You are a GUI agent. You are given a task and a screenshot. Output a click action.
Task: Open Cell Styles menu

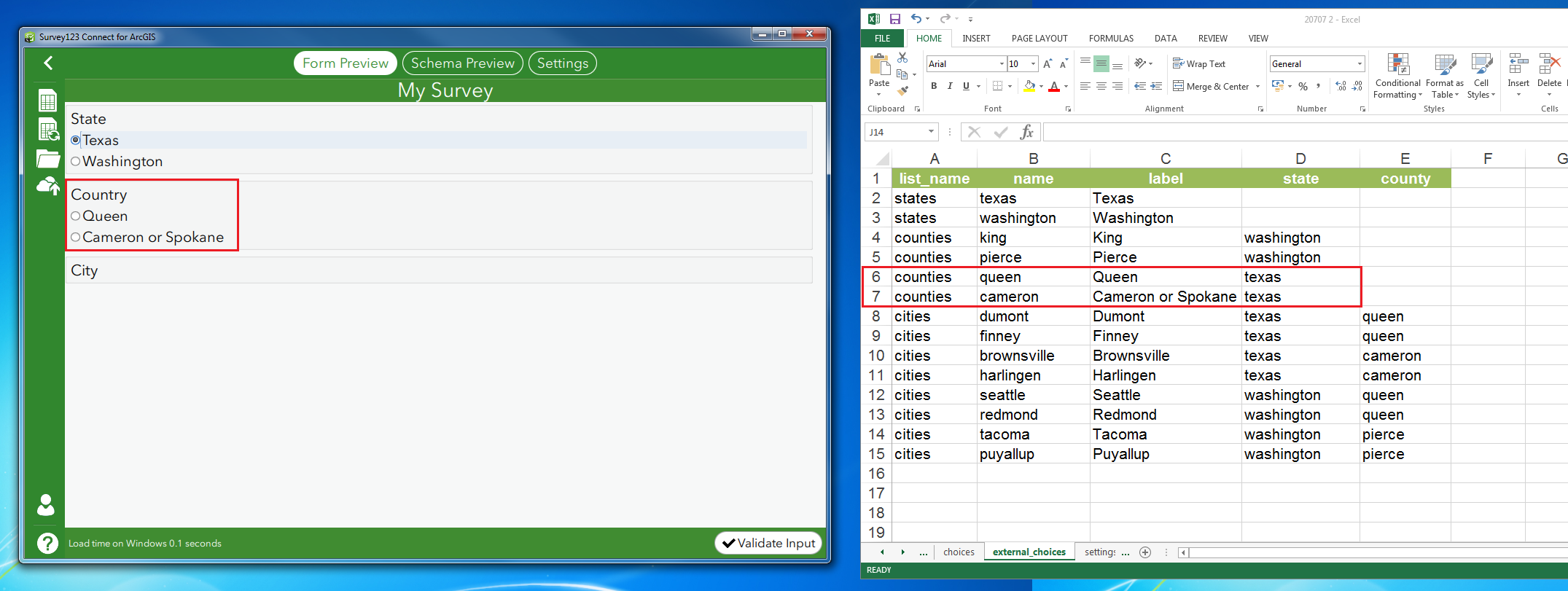tap(1481, 76)
